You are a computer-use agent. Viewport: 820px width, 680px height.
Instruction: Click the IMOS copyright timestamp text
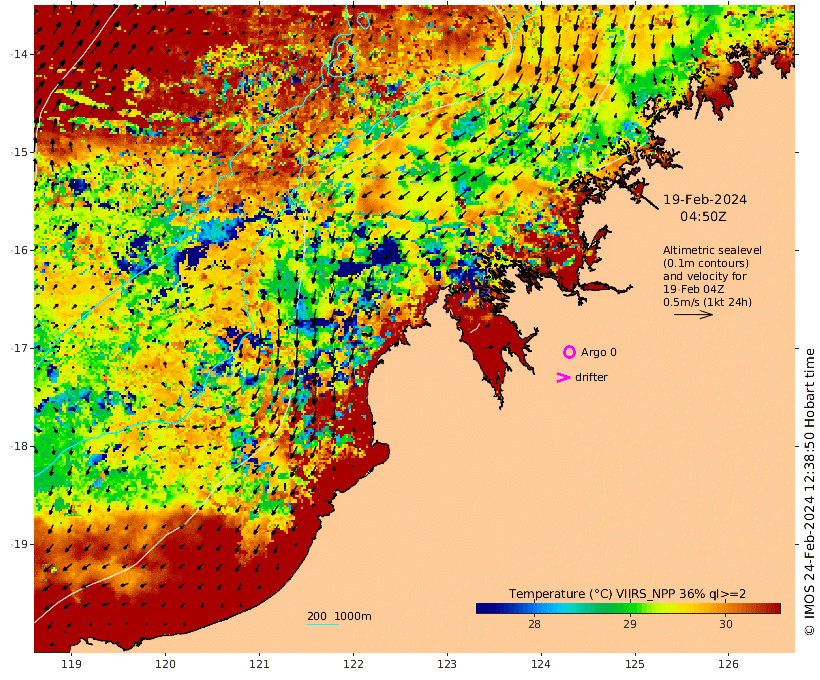809,492
